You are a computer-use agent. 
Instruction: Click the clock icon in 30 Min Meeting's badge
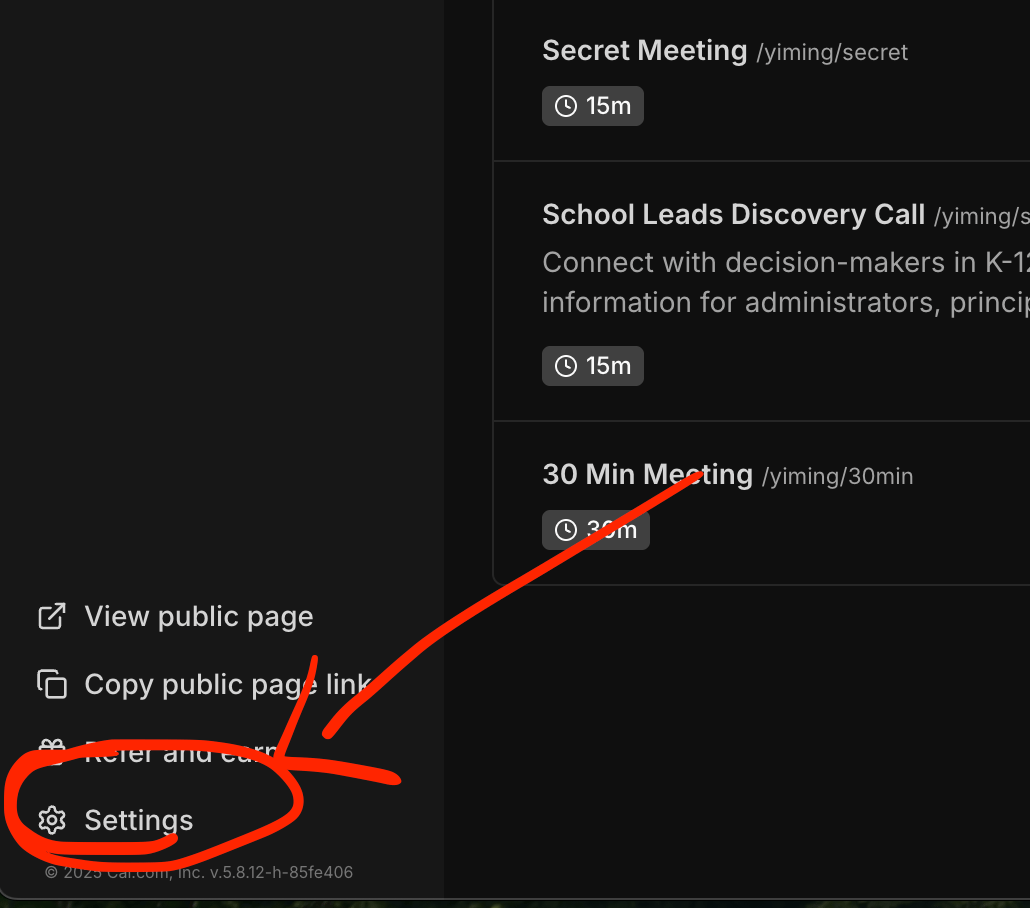566,530
